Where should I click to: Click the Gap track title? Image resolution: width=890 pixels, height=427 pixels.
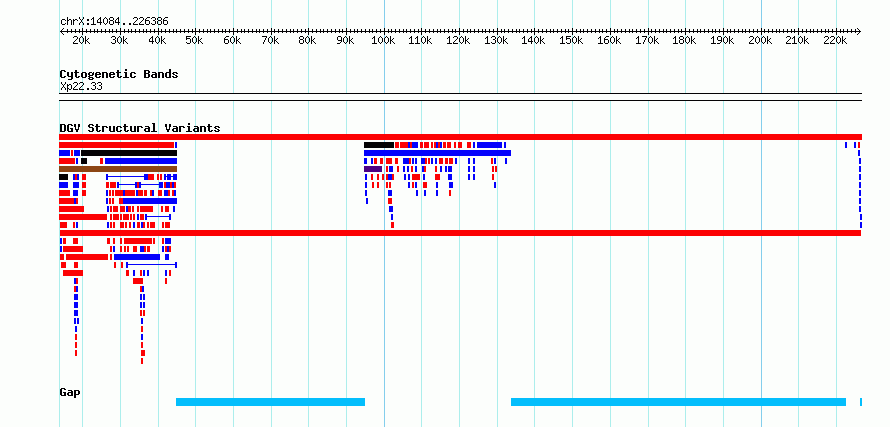[x=70, y=392]
